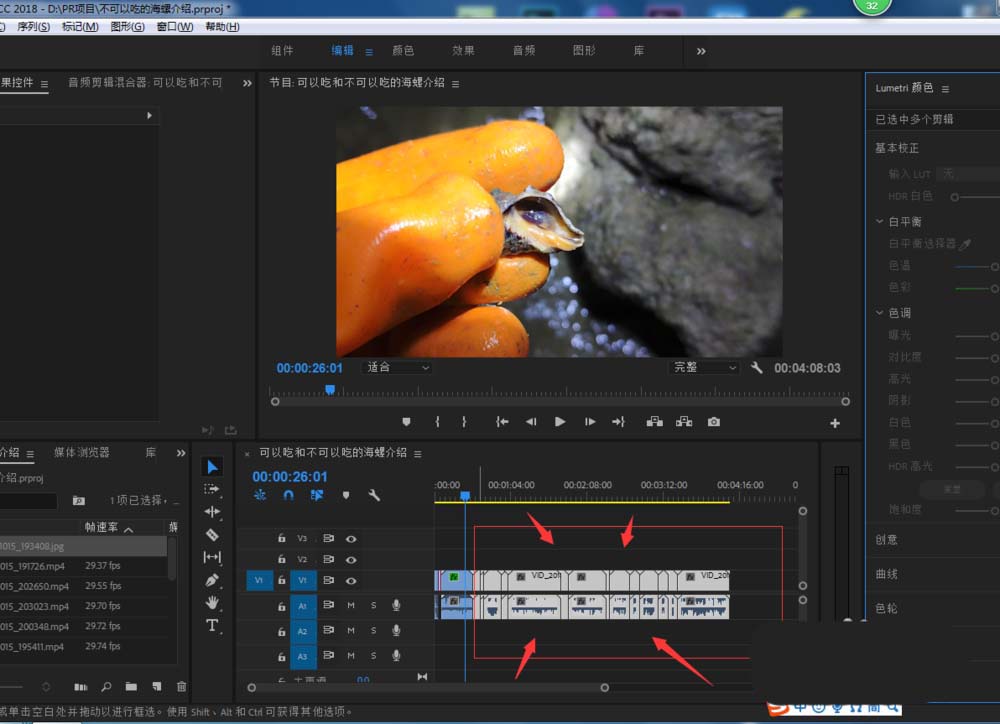
Task: Hide video track V2 with eye icon
Action: 351,560
